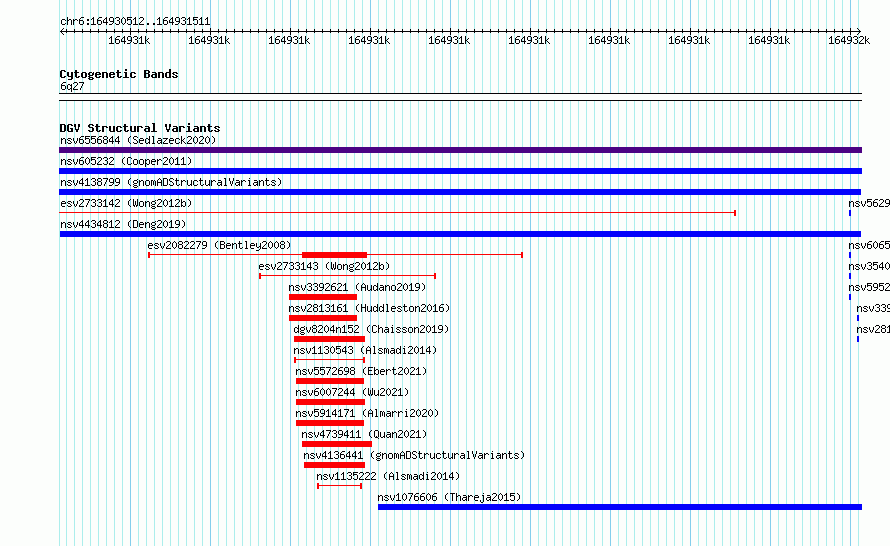890x546 pixels.
Task: Open nsv1076606 (Thareja2015) variant label
Action: click(x=449, y=497)
